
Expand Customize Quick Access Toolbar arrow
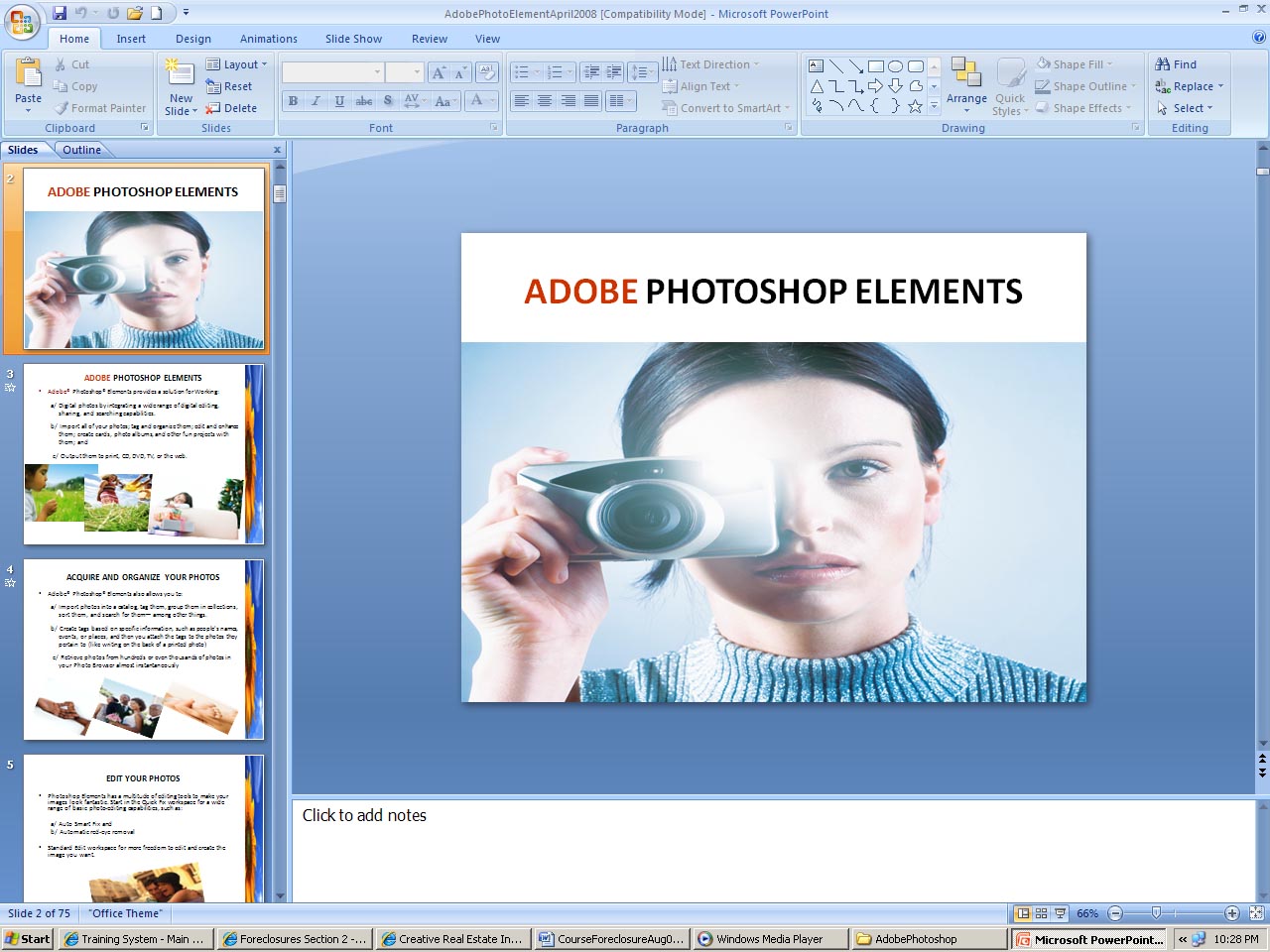pos(186,13)
